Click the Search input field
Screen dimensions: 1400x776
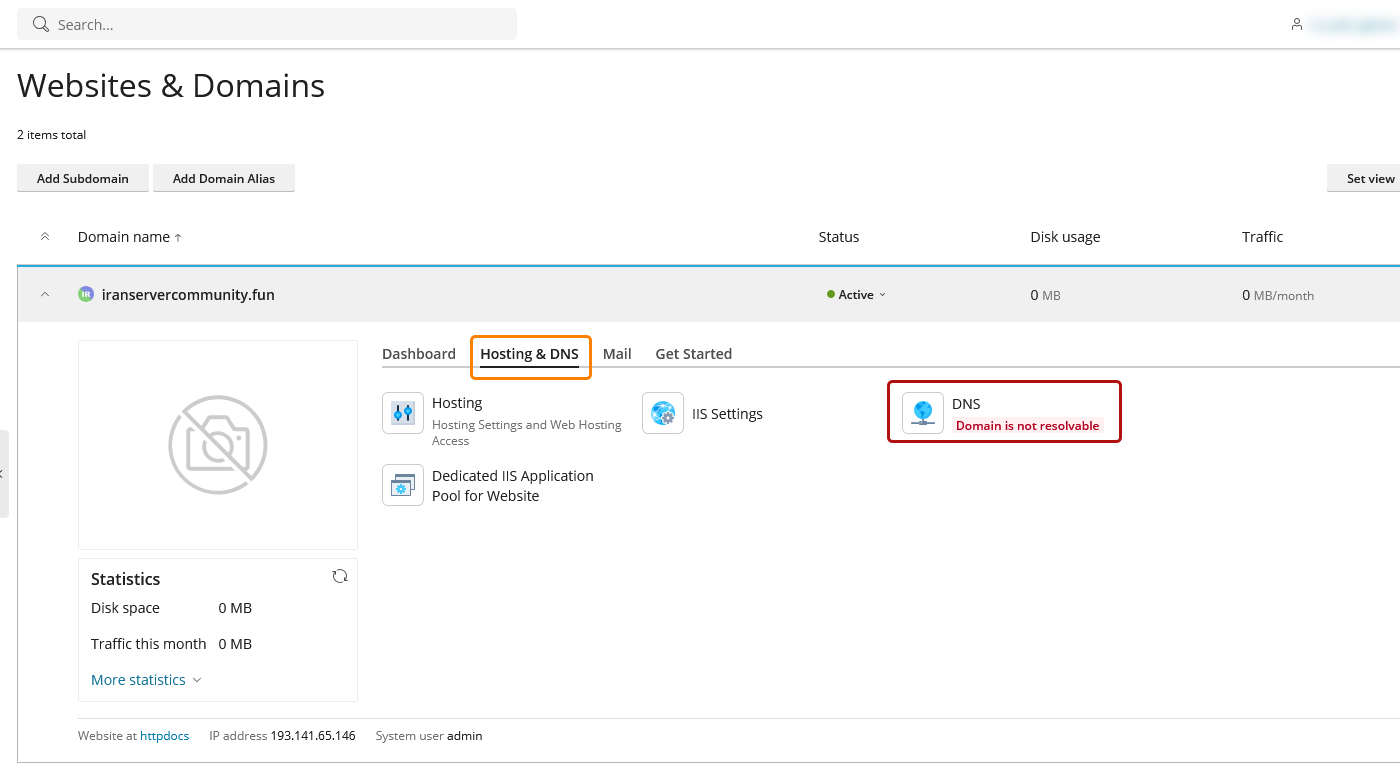point(280,24)
